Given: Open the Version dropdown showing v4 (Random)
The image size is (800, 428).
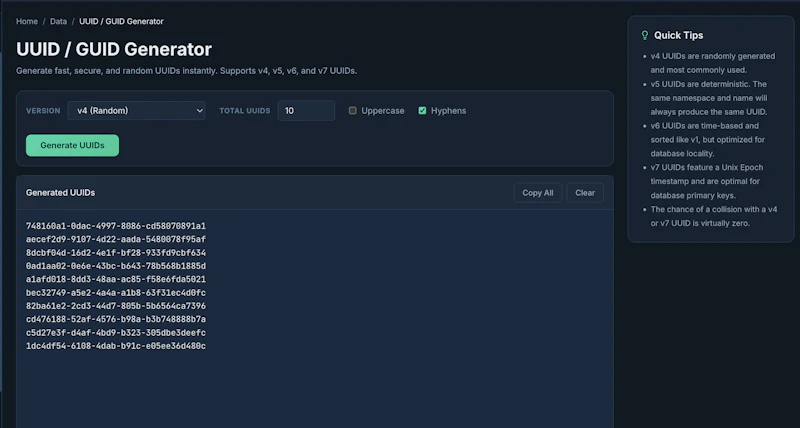Looking at the screenshot, I should 136,111.
